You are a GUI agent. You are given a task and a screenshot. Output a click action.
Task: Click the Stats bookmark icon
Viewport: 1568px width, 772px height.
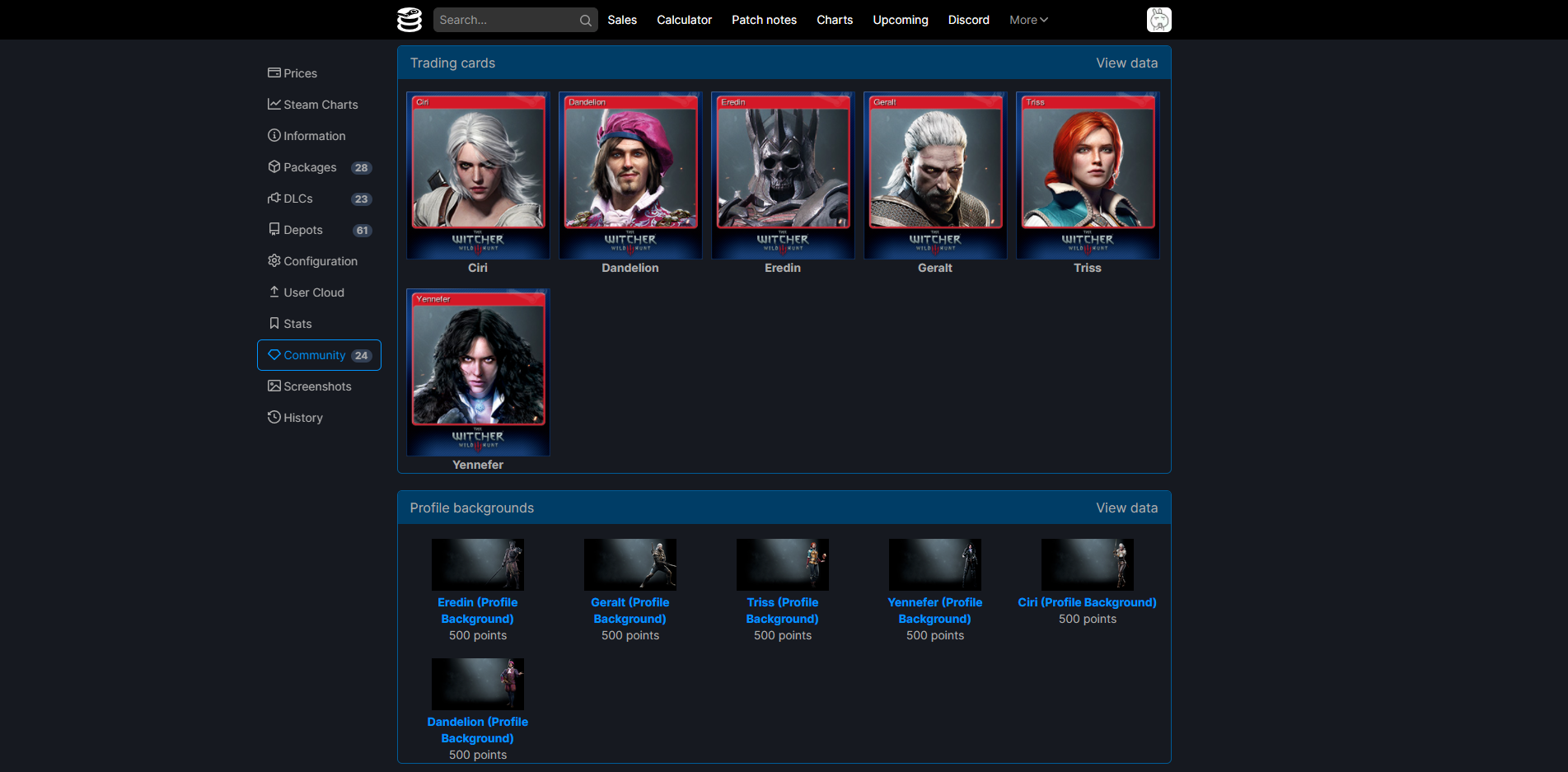(274, 323)
